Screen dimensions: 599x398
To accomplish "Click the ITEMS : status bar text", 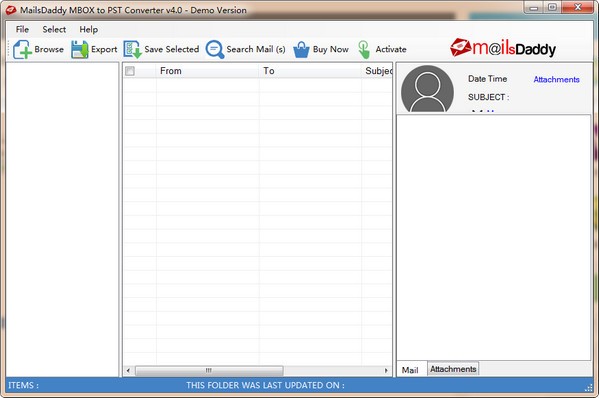I will point(23,385).
